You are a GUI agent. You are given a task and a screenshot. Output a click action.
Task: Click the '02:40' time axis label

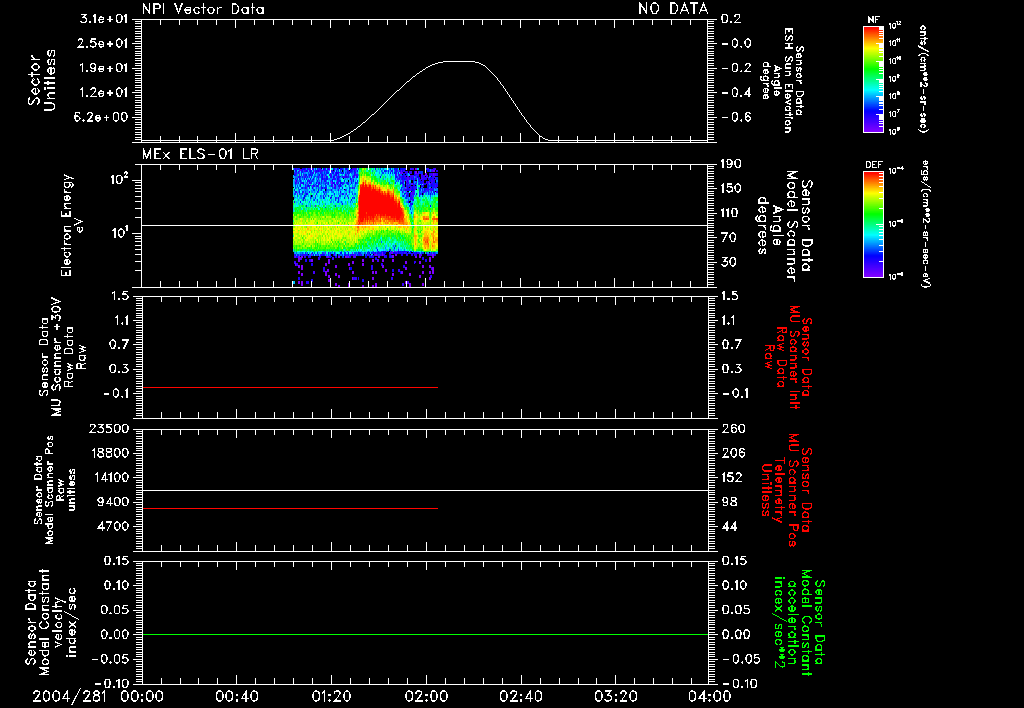(x=521, y=696)
